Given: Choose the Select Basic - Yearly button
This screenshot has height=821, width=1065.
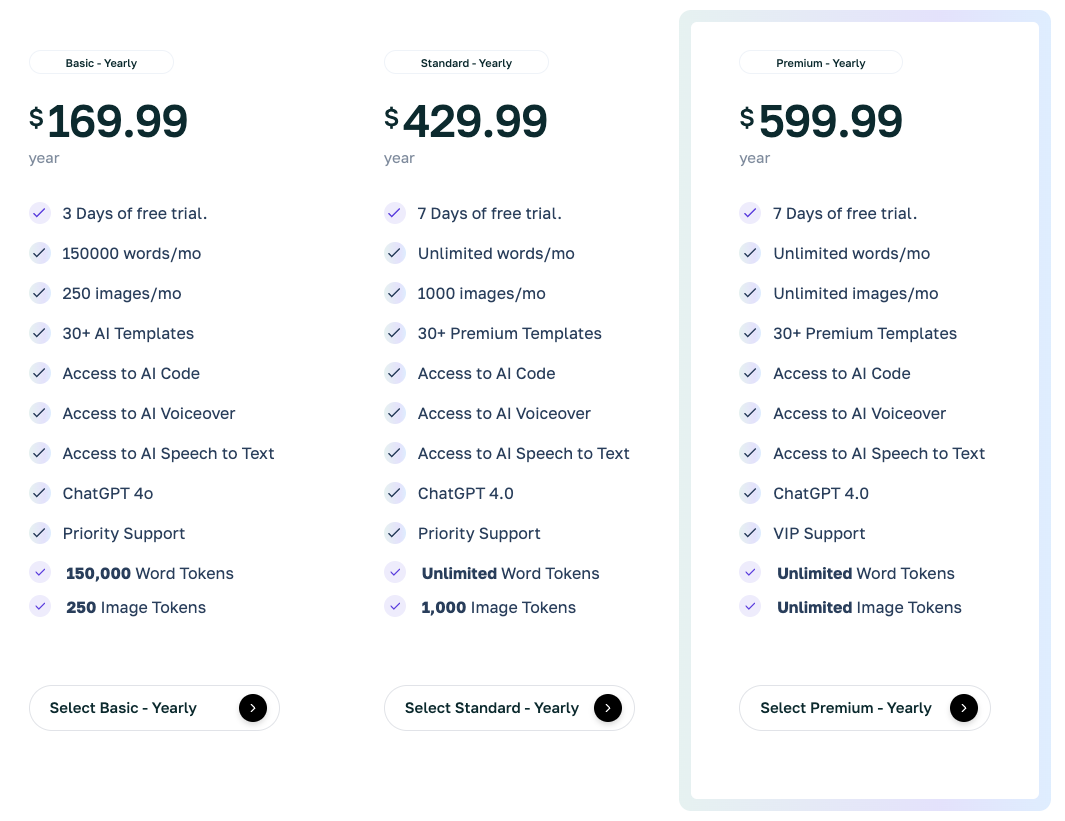Looking at the screenshot, I should (x=124, y=708).
